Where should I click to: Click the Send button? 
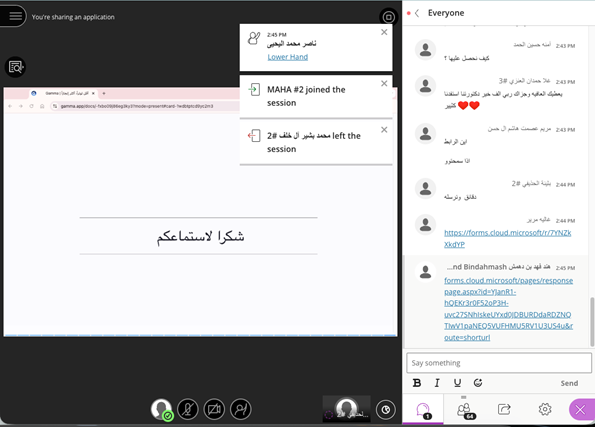pyautogui.click(x=569, y=383)
